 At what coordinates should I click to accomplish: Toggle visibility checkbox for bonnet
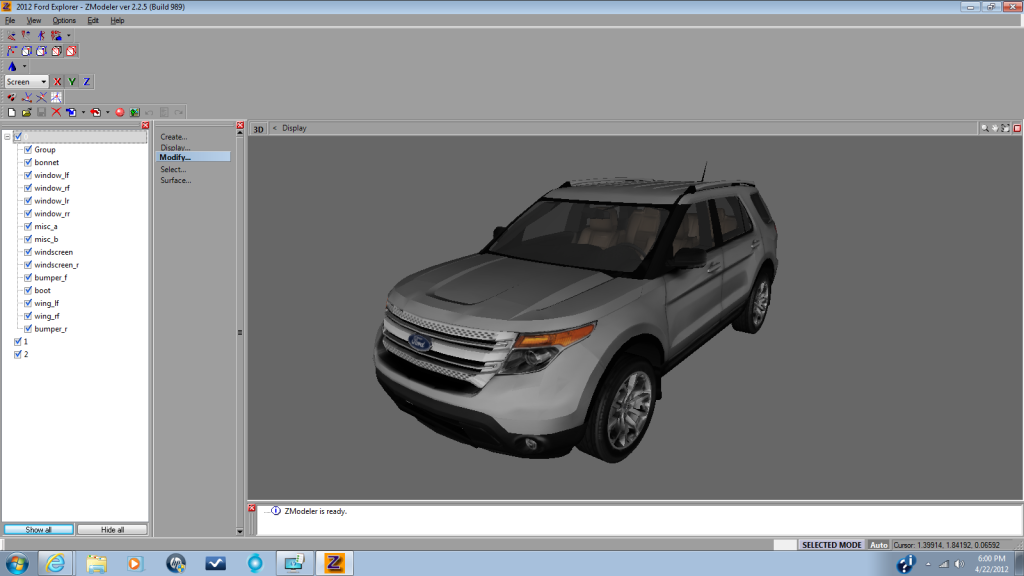(28, 162)
